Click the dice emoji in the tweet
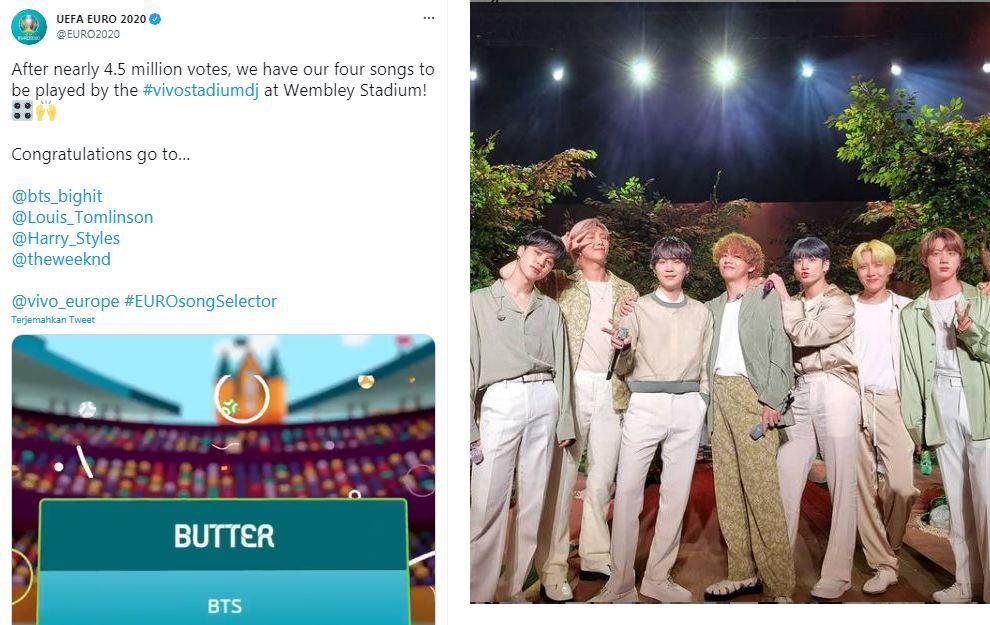Viewport: 990px width, 625px height. tap(22, 112)
